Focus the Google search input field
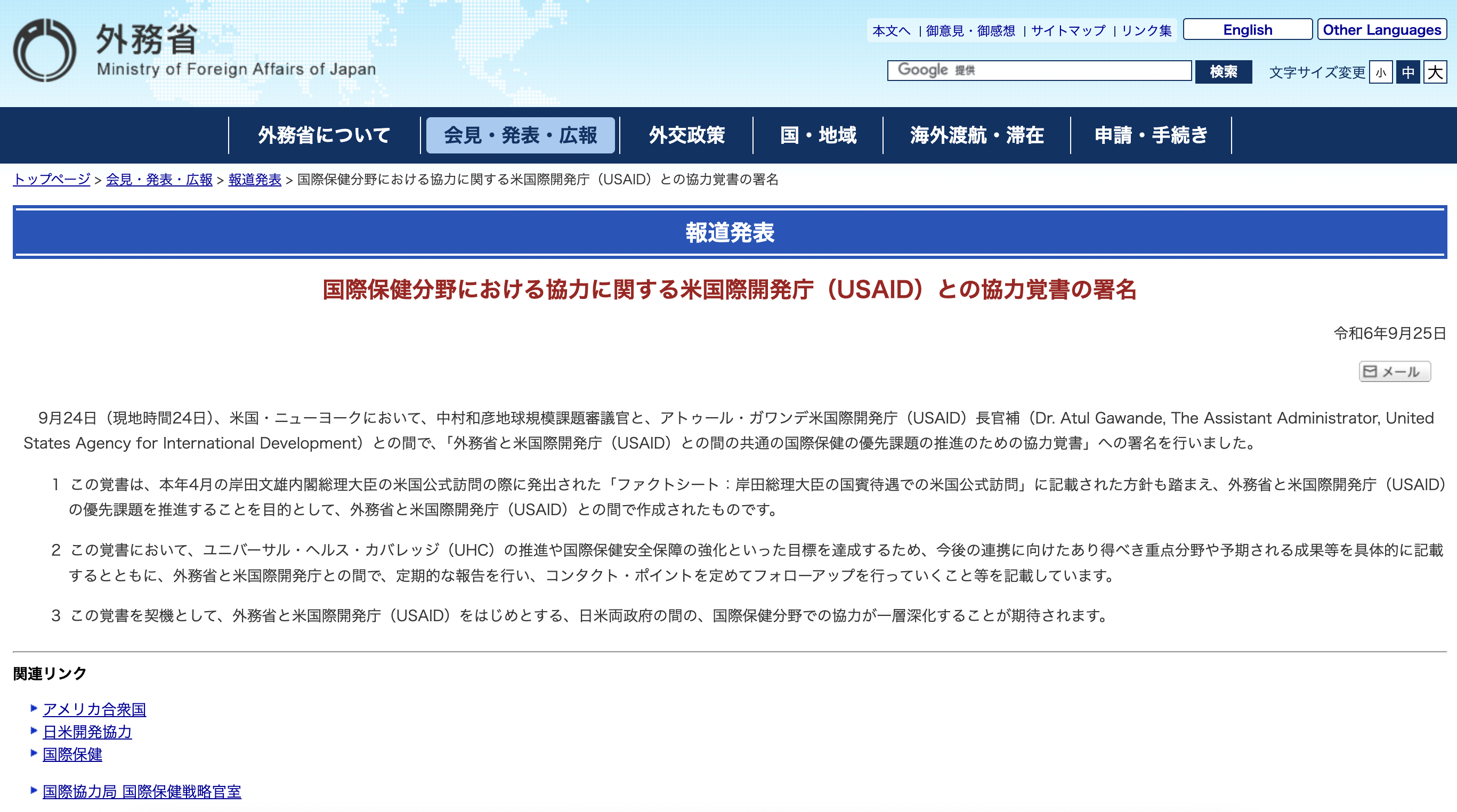 click(1040, 70)
